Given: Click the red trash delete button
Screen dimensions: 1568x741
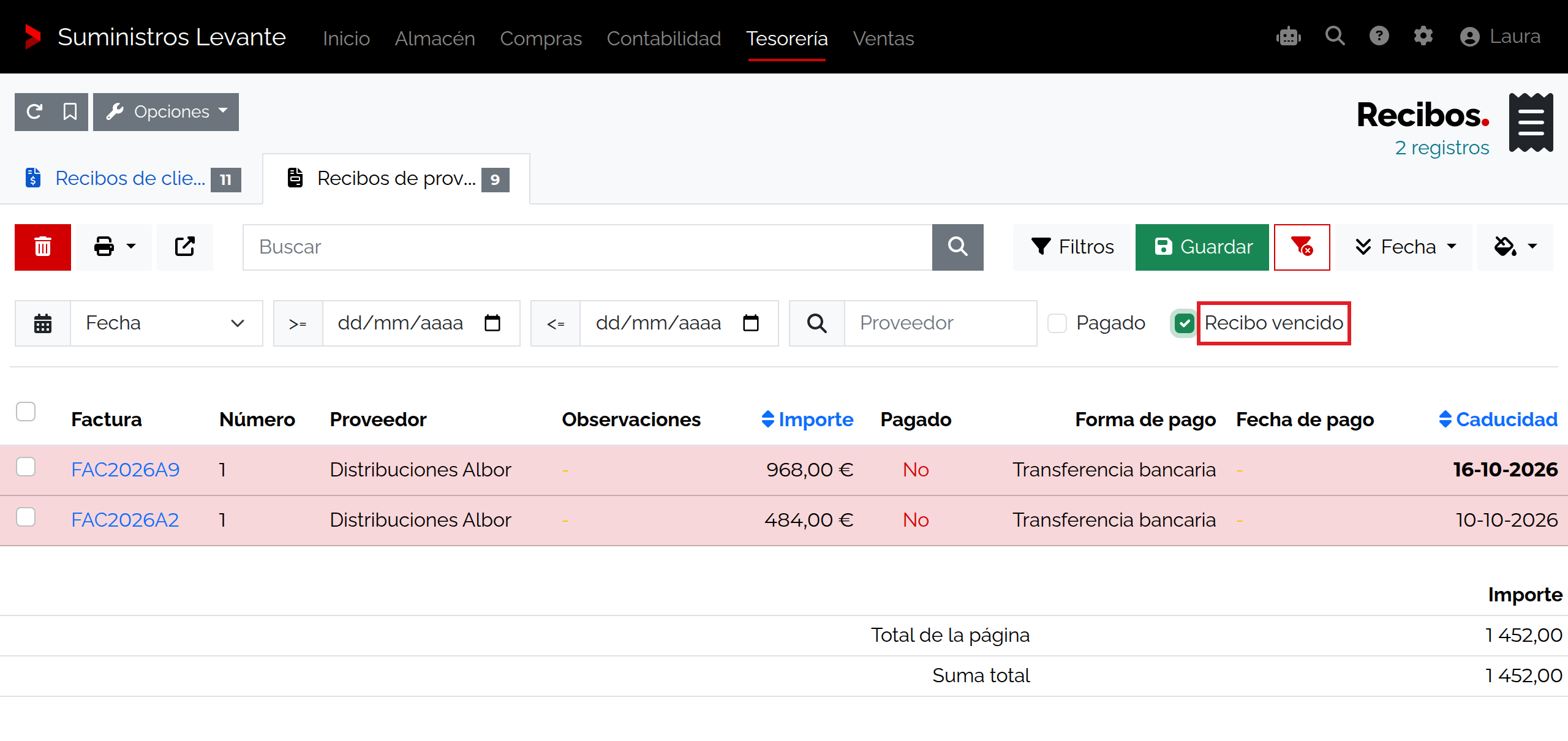Looking at the screenshot, I should tap(43, 247).
